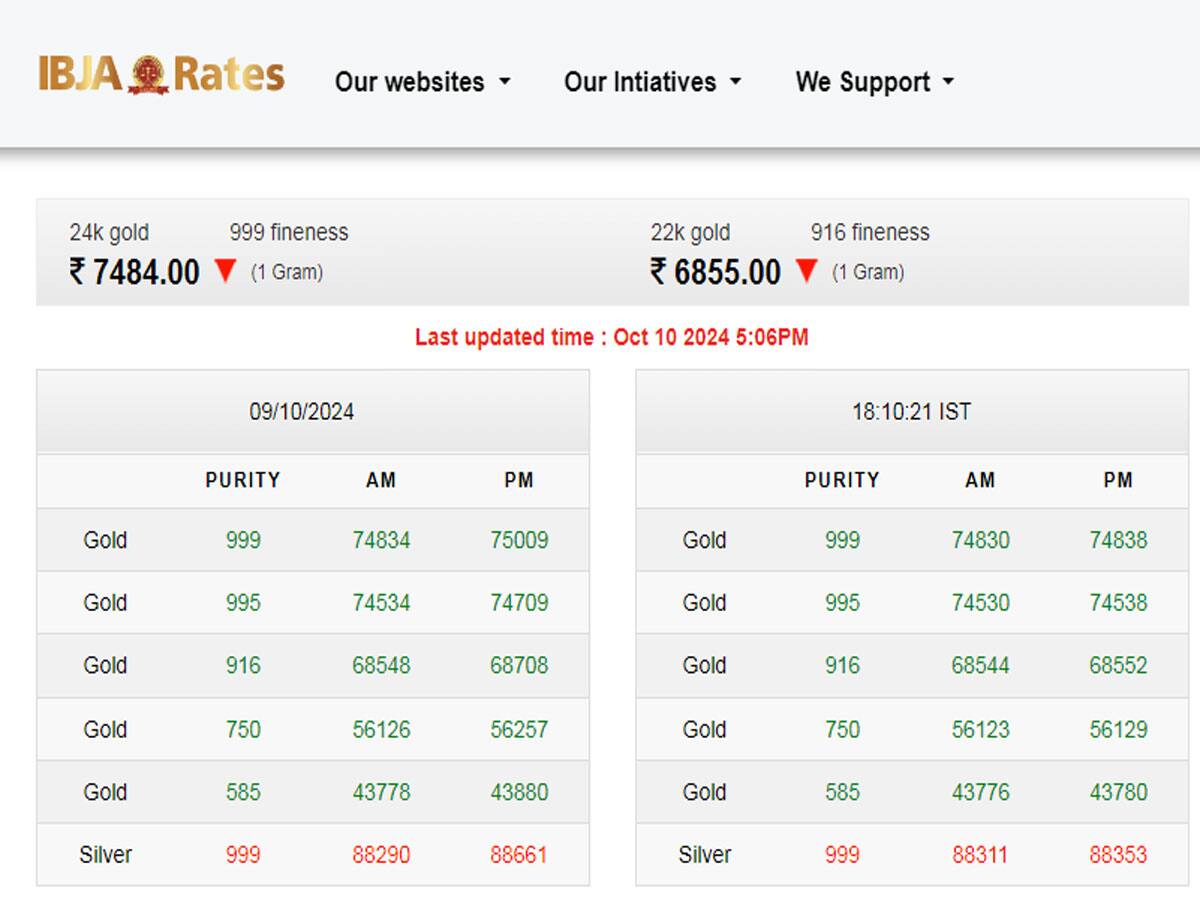Select the 24k gold price ₹ 7484.00
The image size is (1200, 900).
pyautogui.click(x=134, y=271)
